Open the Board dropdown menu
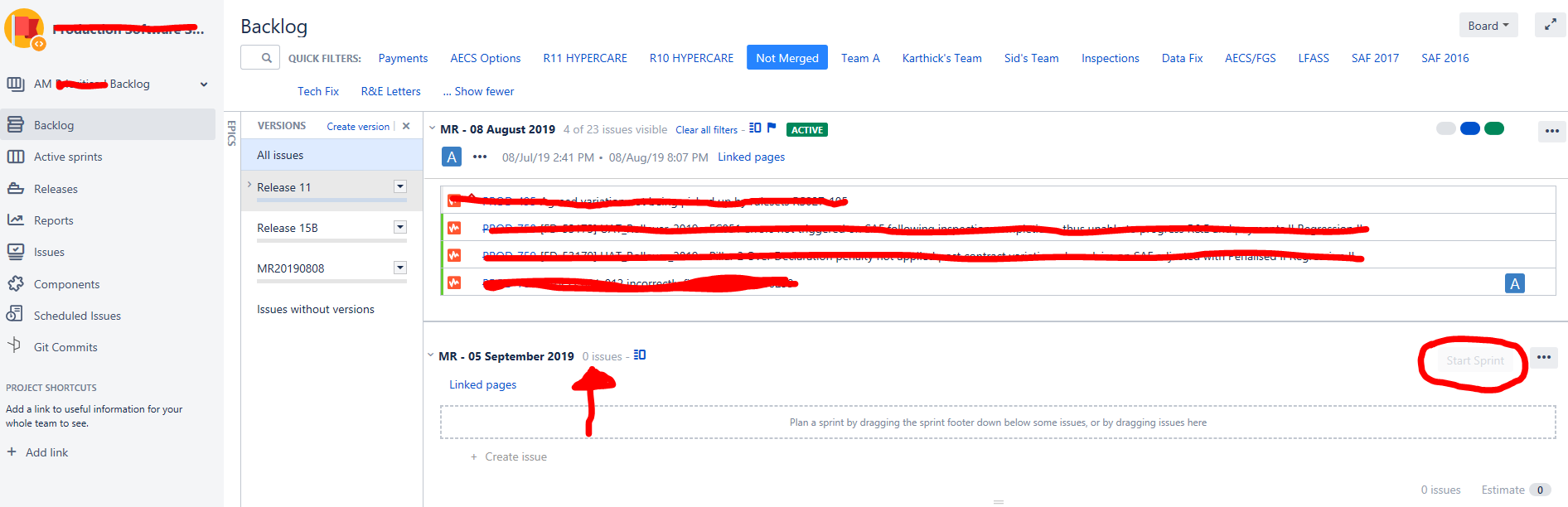 click(x=1488, y=26)
